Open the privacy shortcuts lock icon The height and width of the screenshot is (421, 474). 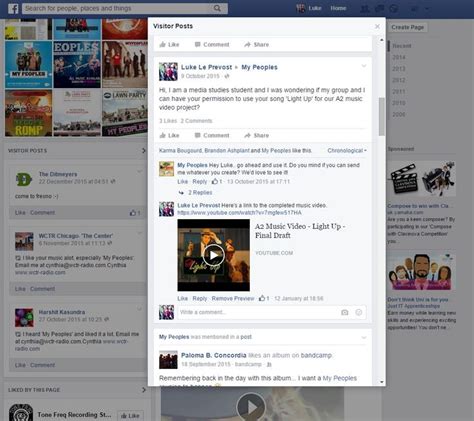[414, 9]
